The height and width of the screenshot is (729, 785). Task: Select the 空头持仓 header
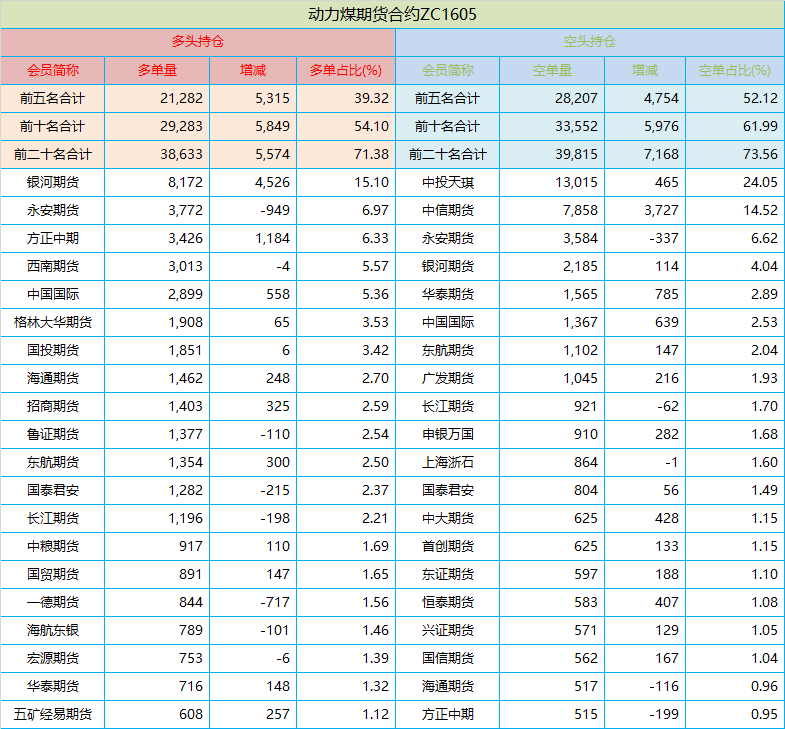click(590, 42)
